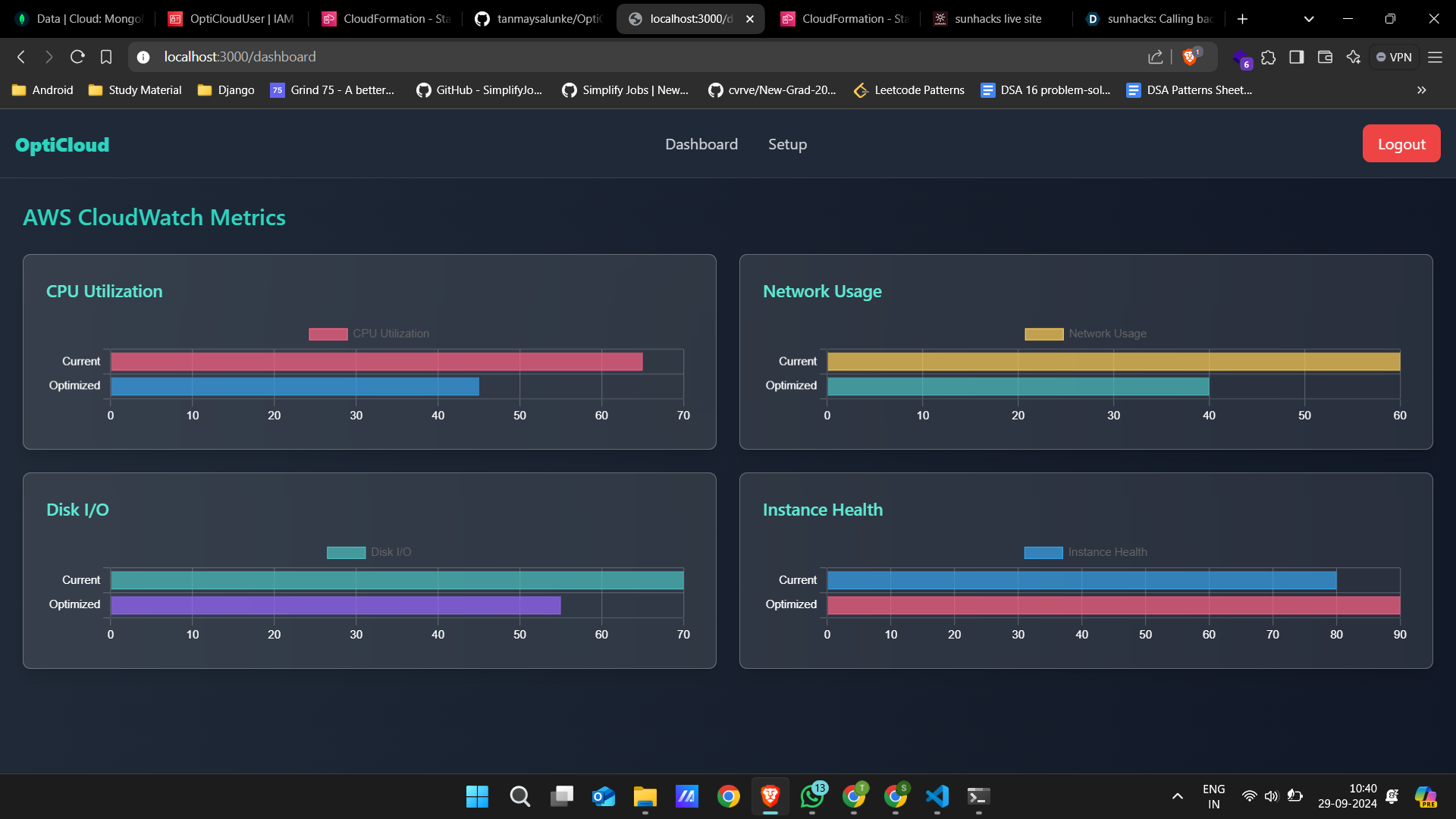The height and width of the screenshot is (819, 1456).
Task: Expand system tray hidden icons arrow
Action: tap(1178, 796)
